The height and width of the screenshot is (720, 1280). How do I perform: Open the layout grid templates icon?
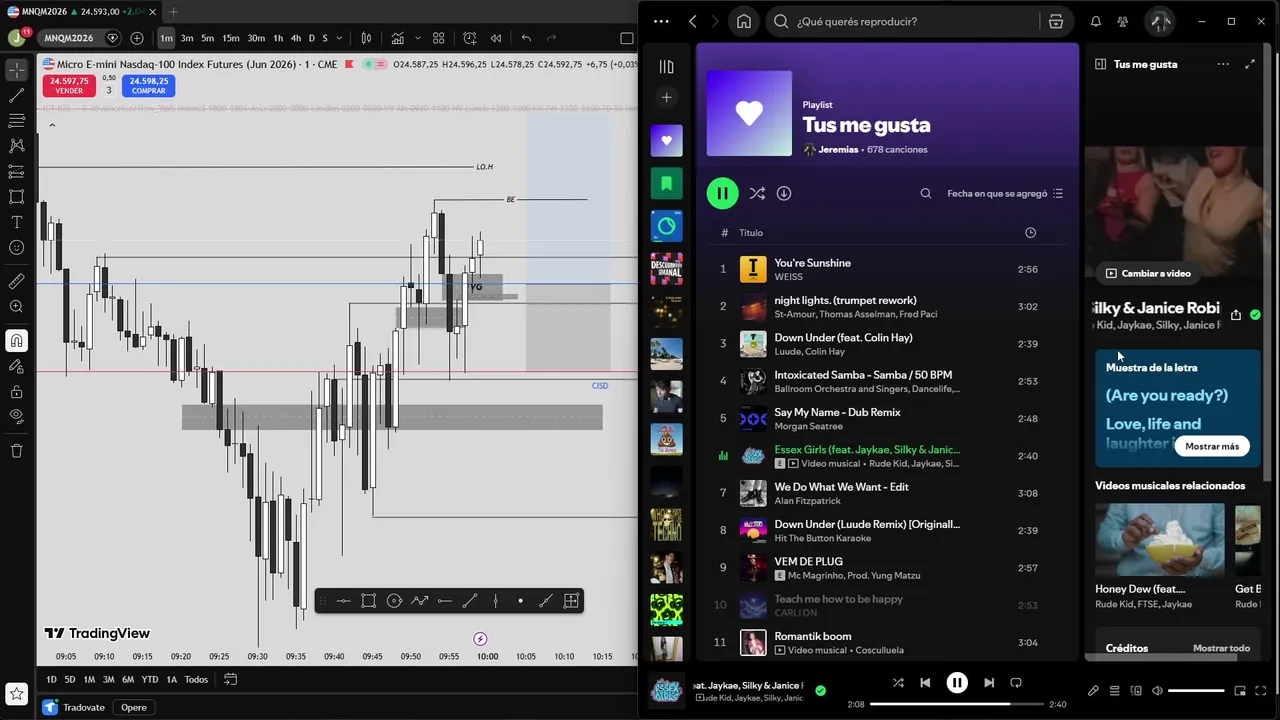pos(438,38)
